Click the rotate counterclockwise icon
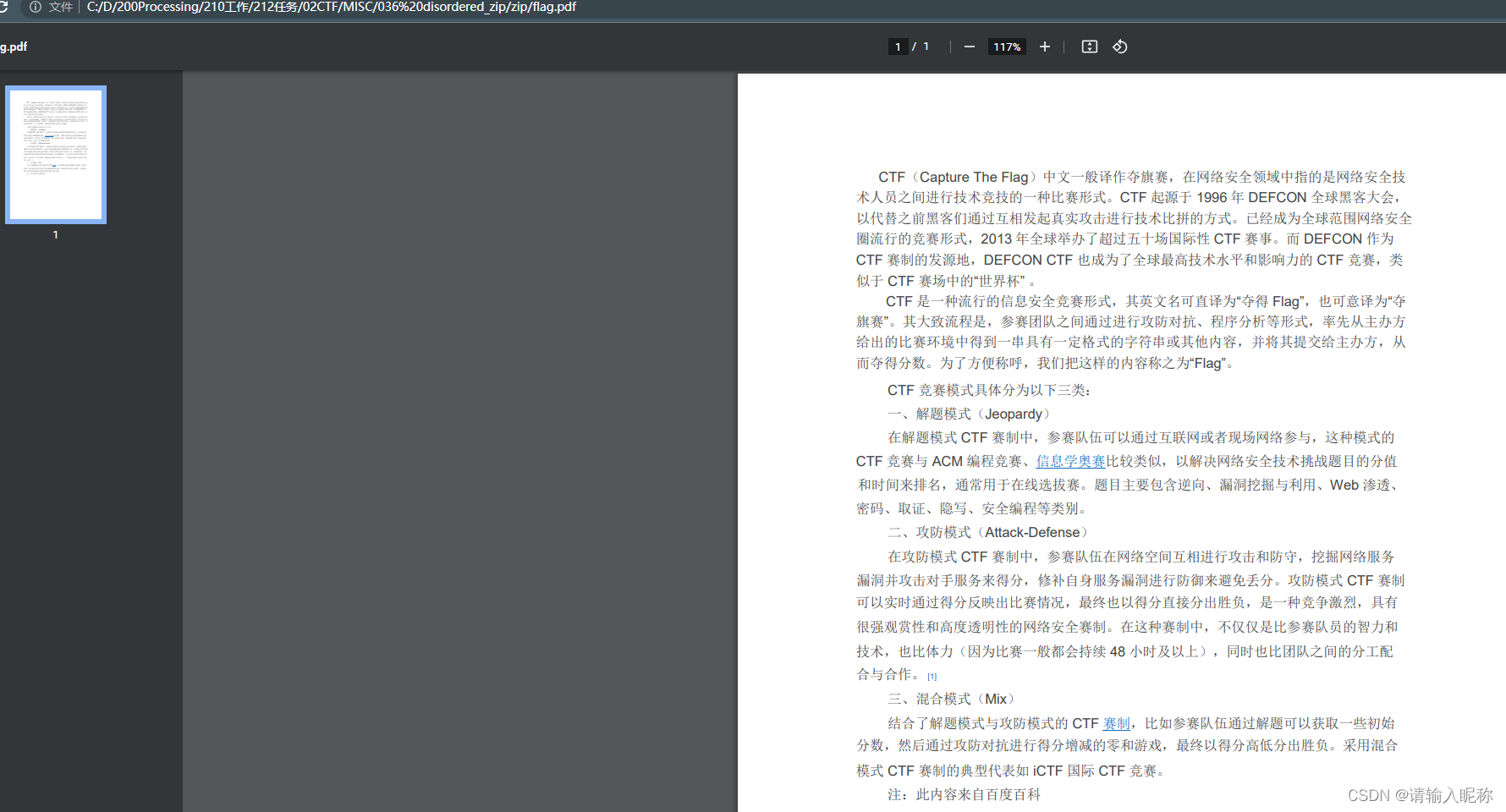 1120,47
